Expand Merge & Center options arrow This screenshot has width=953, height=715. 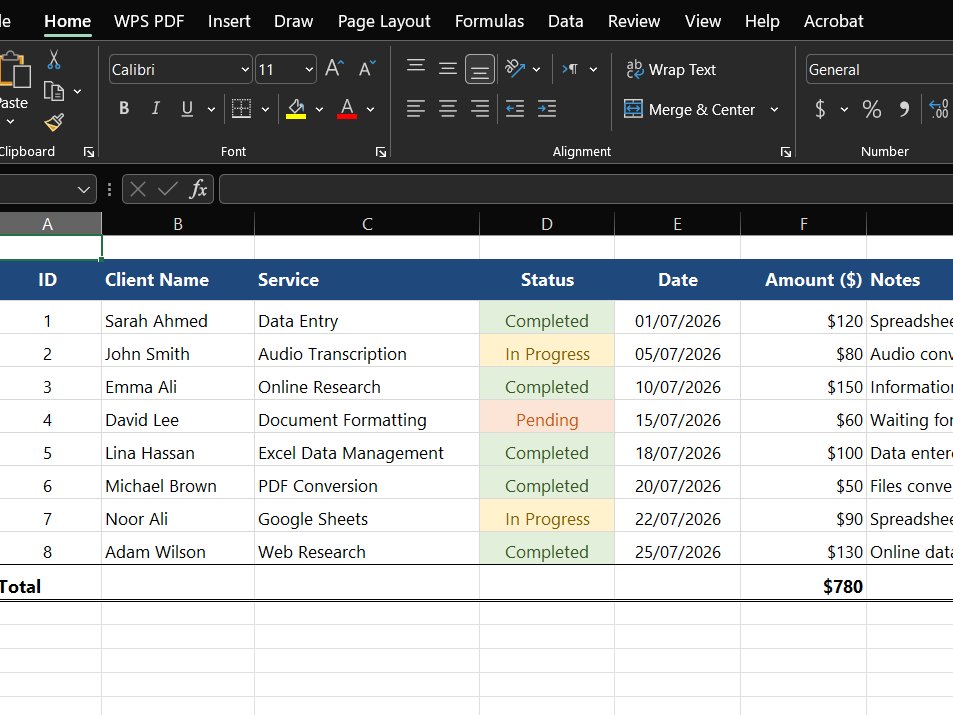click(774, 109)
